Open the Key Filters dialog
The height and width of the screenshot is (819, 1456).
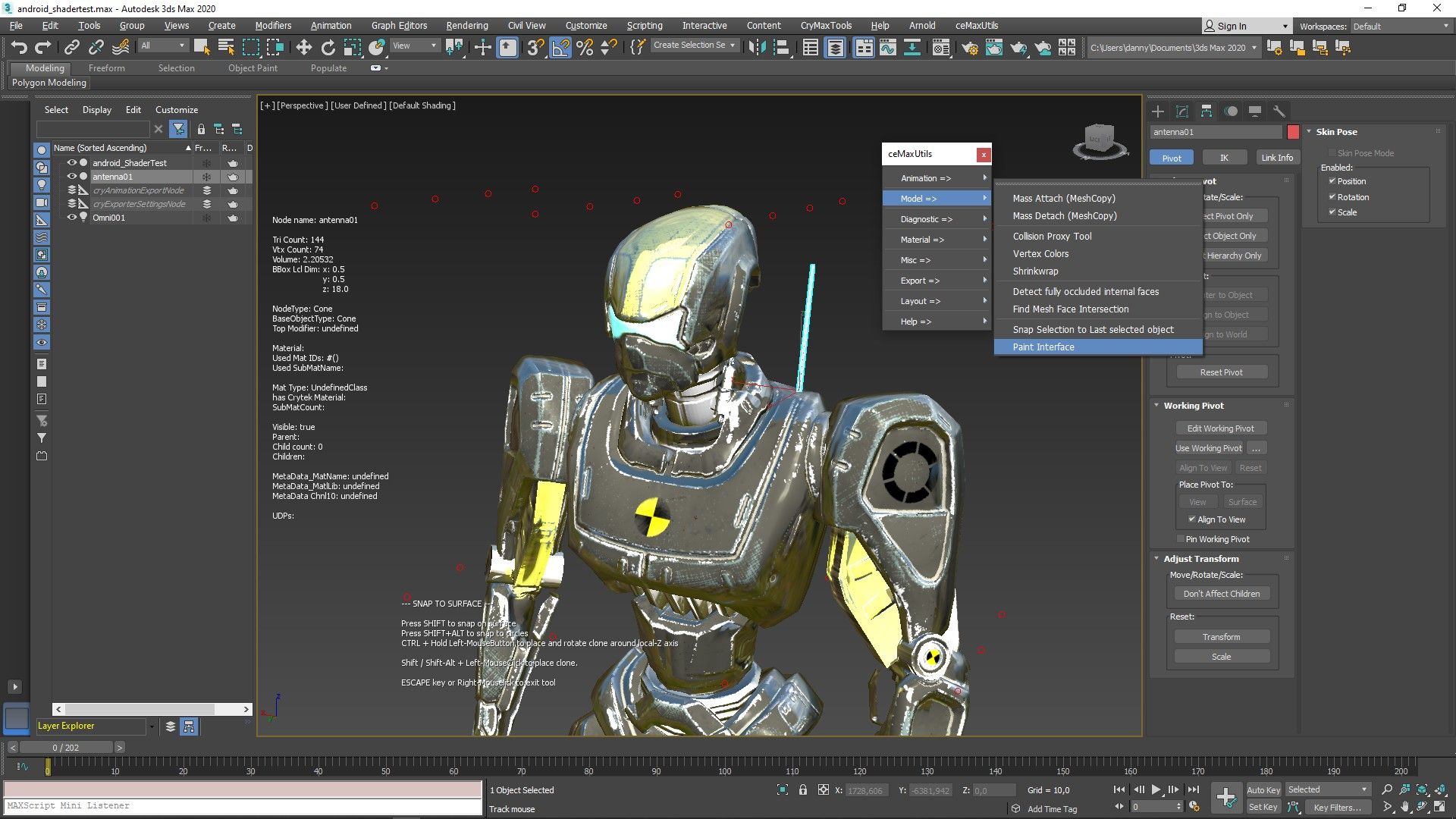1337,807
